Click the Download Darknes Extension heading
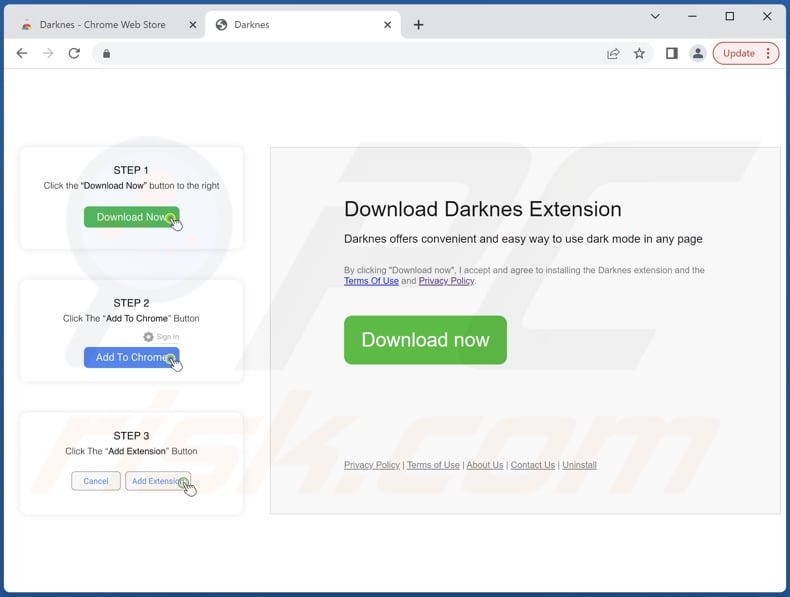The image size is (790, 597). click(x=483, y=209)
